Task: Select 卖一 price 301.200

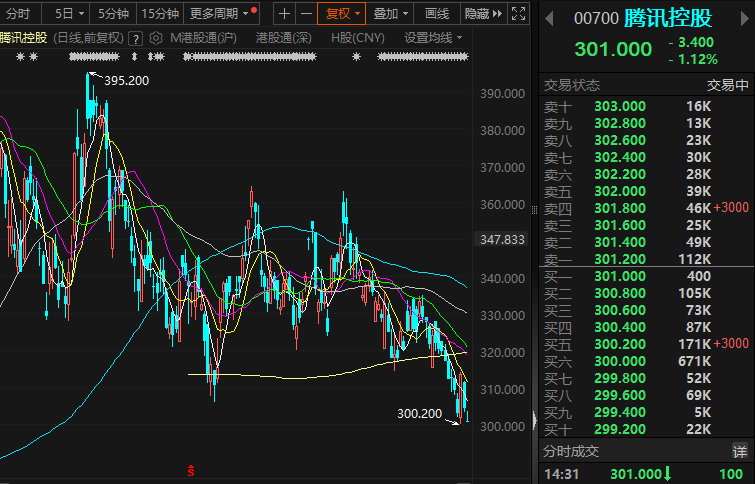Action: pos(620,259)
